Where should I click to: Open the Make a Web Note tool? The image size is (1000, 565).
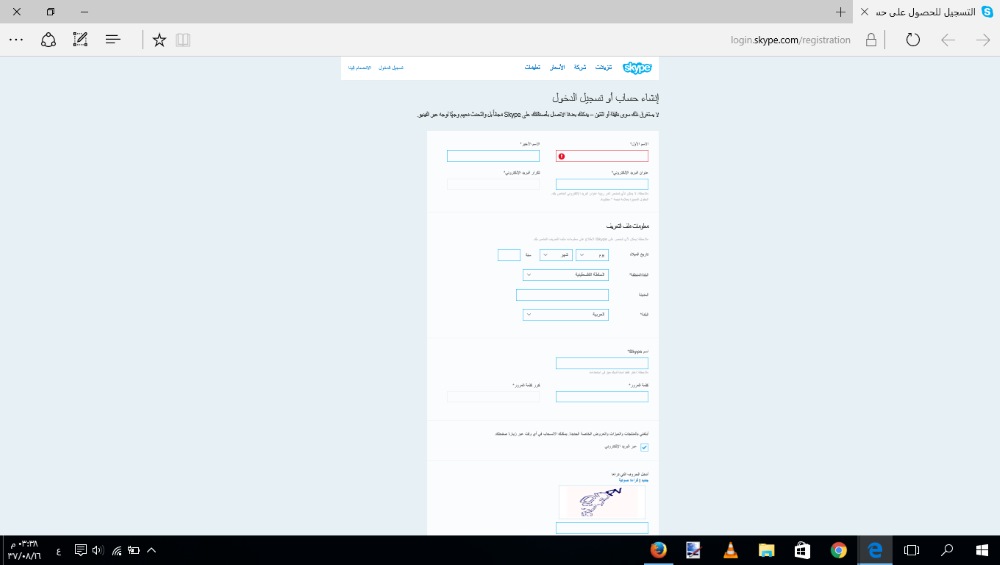pyautogui.click(x=80, y=40)
